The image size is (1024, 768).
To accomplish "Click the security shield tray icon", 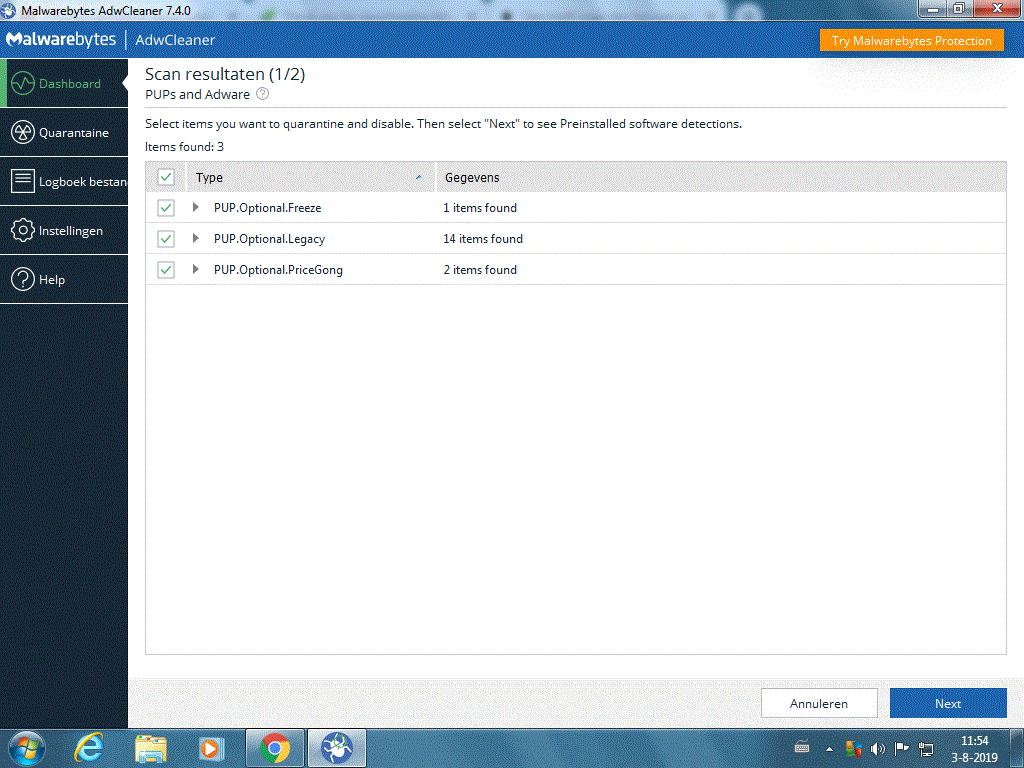I will click(x=853, y=748).
